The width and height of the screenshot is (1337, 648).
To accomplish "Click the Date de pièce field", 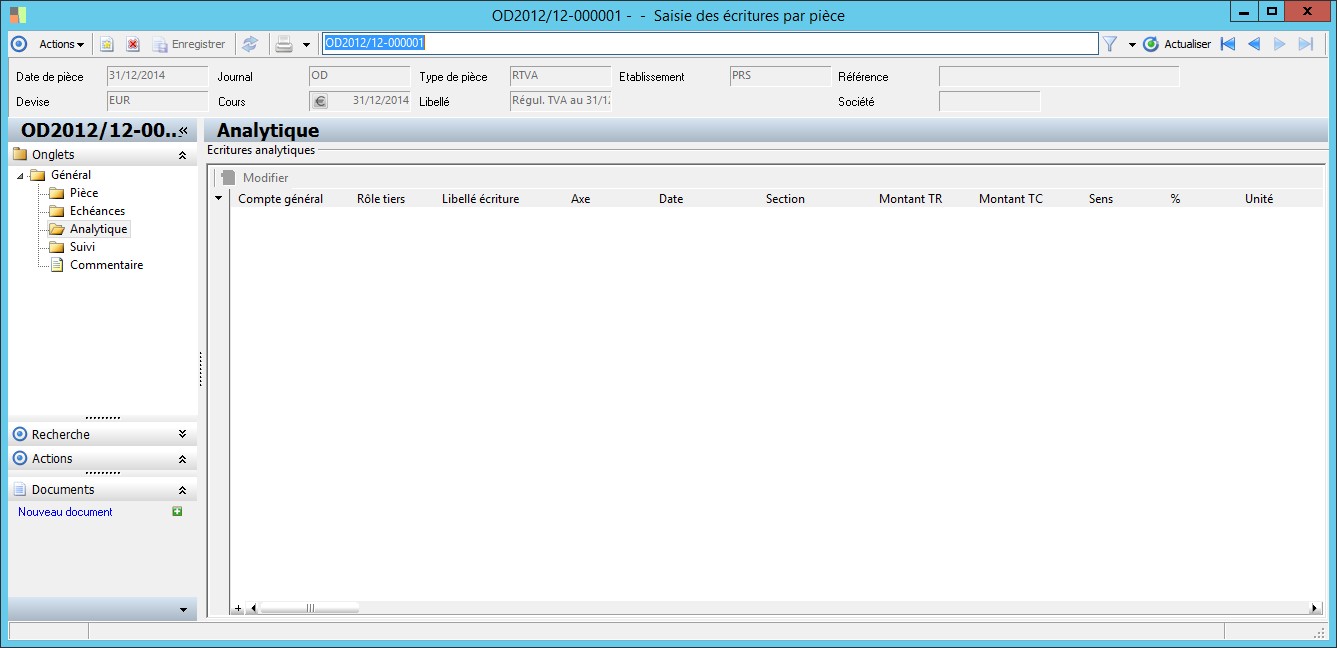I will tap(156, 76).
